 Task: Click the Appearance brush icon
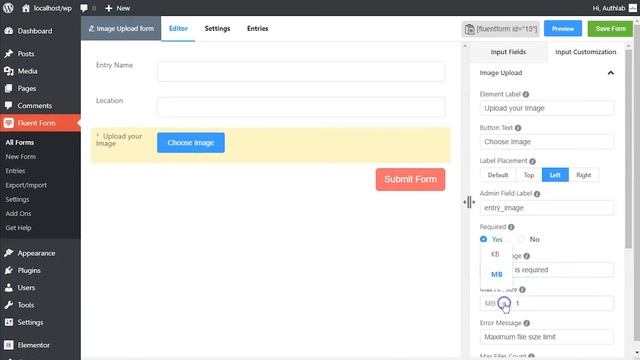(x=9, y=253)
